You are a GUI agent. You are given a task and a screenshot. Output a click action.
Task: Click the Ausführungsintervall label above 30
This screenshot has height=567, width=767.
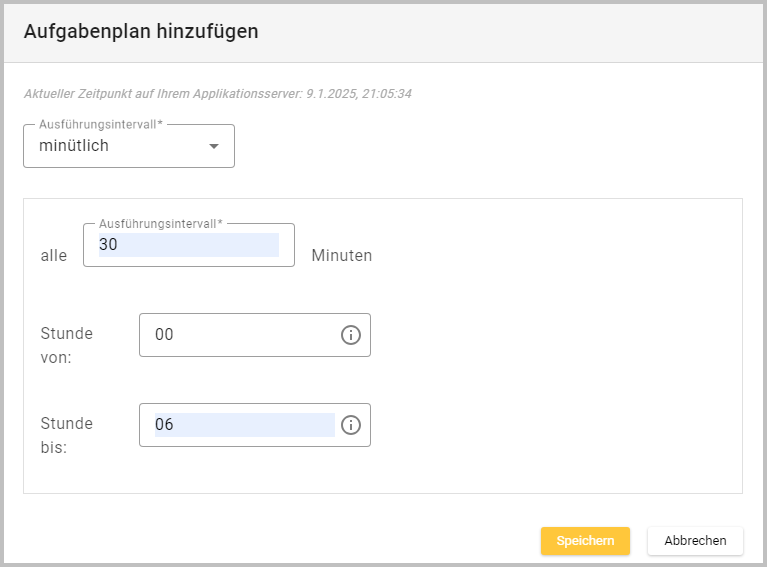[x=160, y=223]
